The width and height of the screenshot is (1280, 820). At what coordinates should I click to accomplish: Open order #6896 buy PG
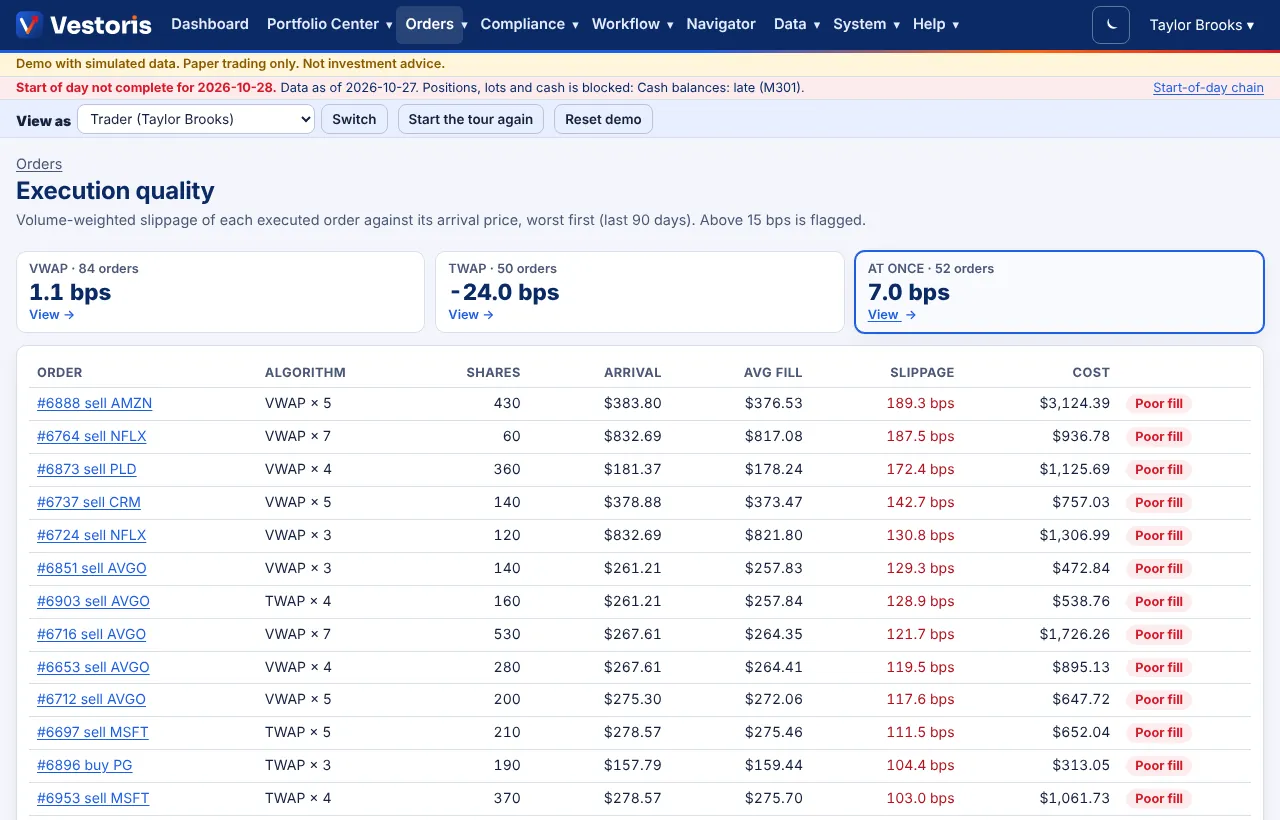85,765
